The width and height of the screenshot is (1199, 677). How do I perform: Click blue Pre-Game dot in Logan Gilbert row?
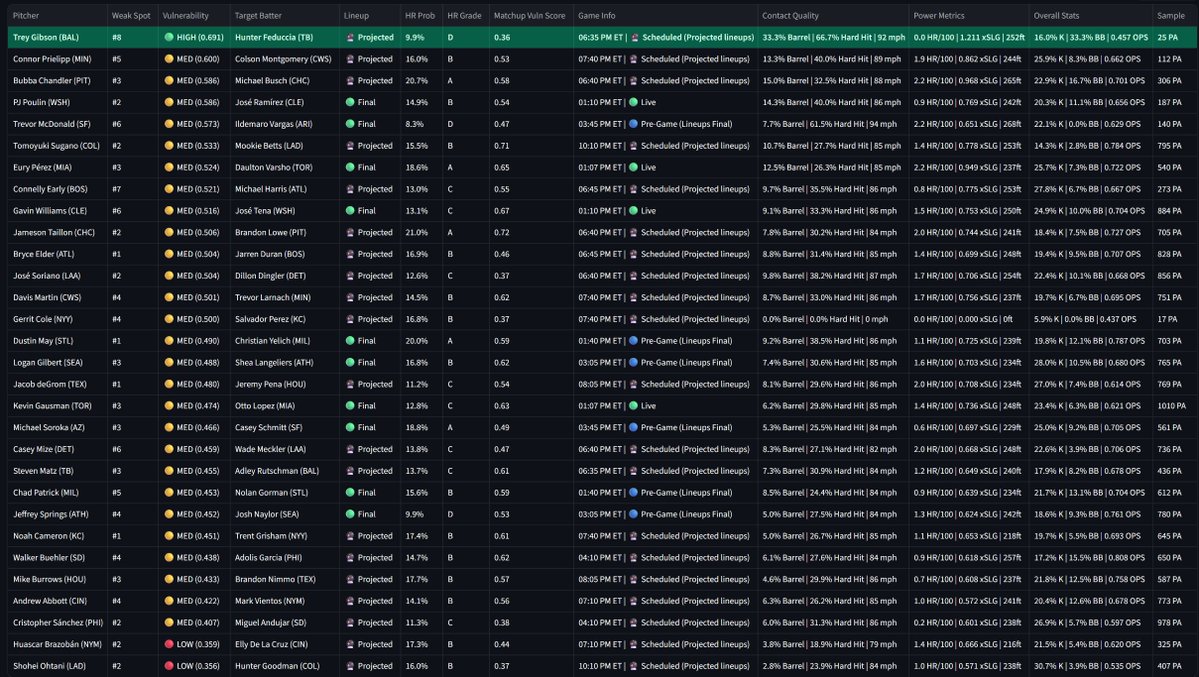633,363
